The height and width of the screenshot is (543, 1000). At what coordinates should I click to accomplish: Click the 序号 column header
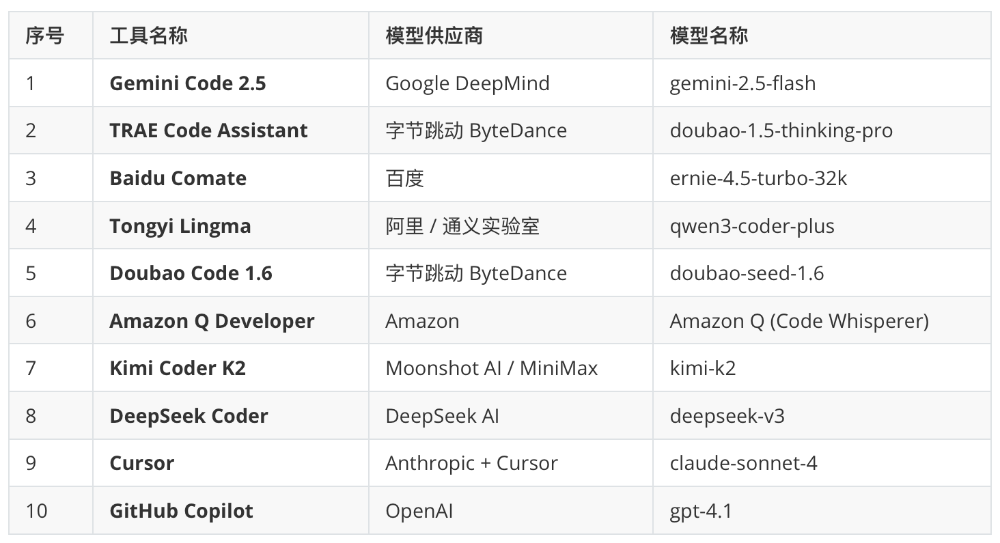45,36
